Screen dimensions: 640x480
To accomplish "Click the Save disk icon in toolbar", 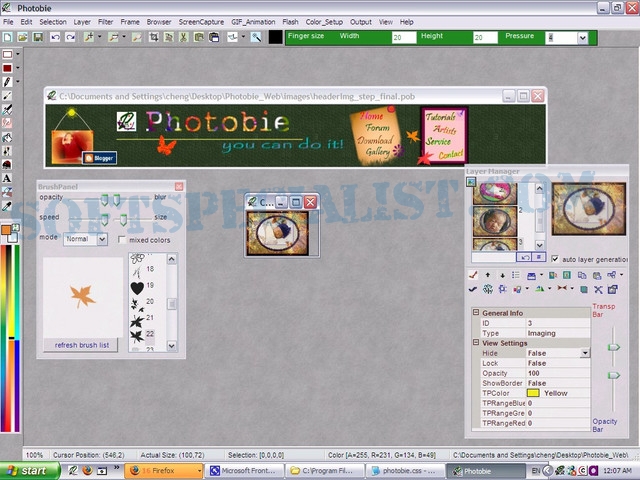I will (x=38, y=38).
